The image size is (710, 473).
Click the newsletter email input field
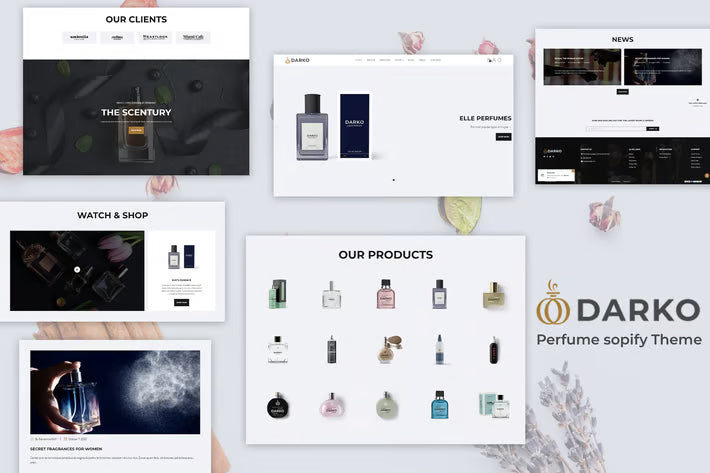616,129
